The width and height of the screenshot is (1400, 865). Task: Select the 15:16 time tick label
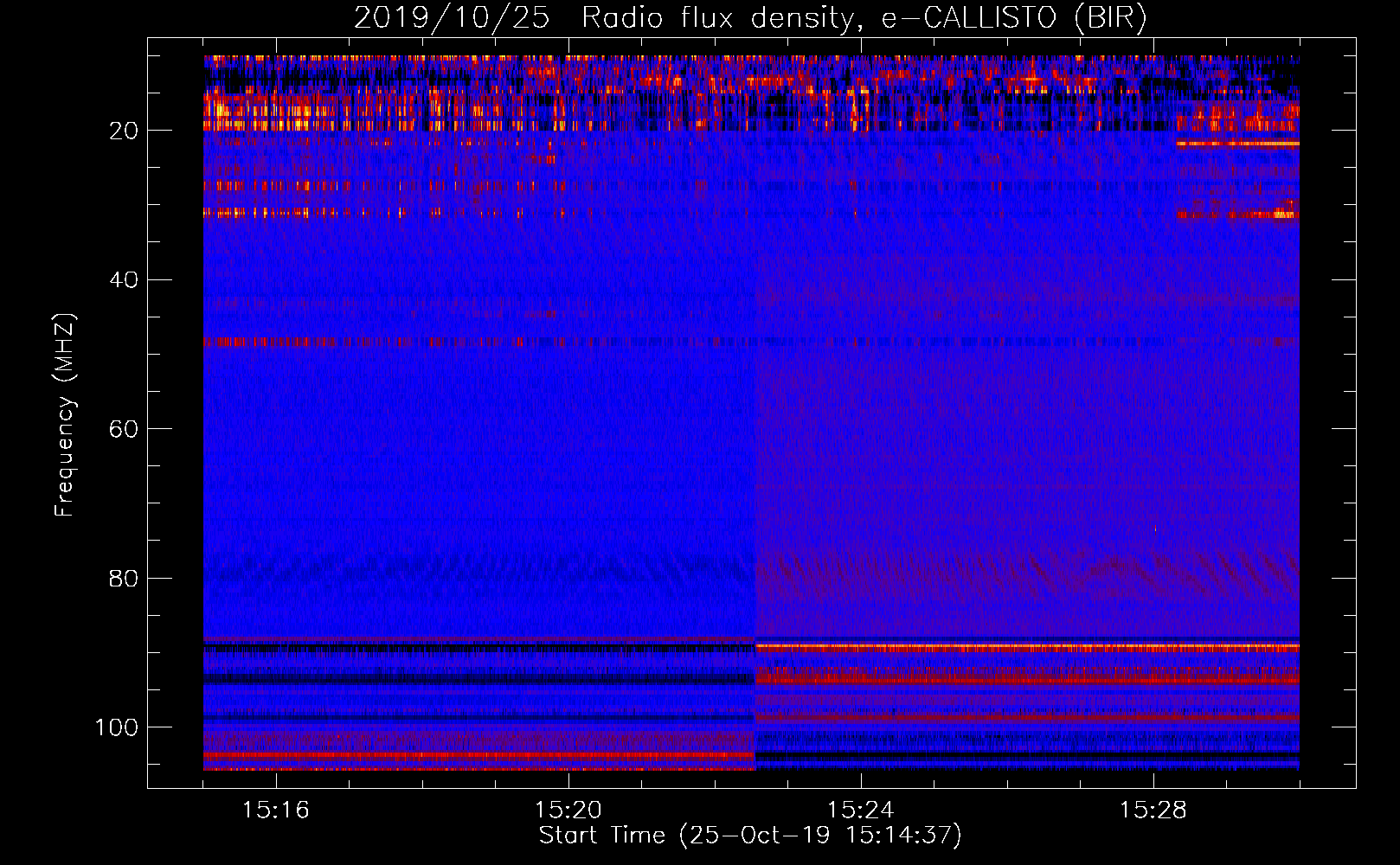click(x=276, y=811)
